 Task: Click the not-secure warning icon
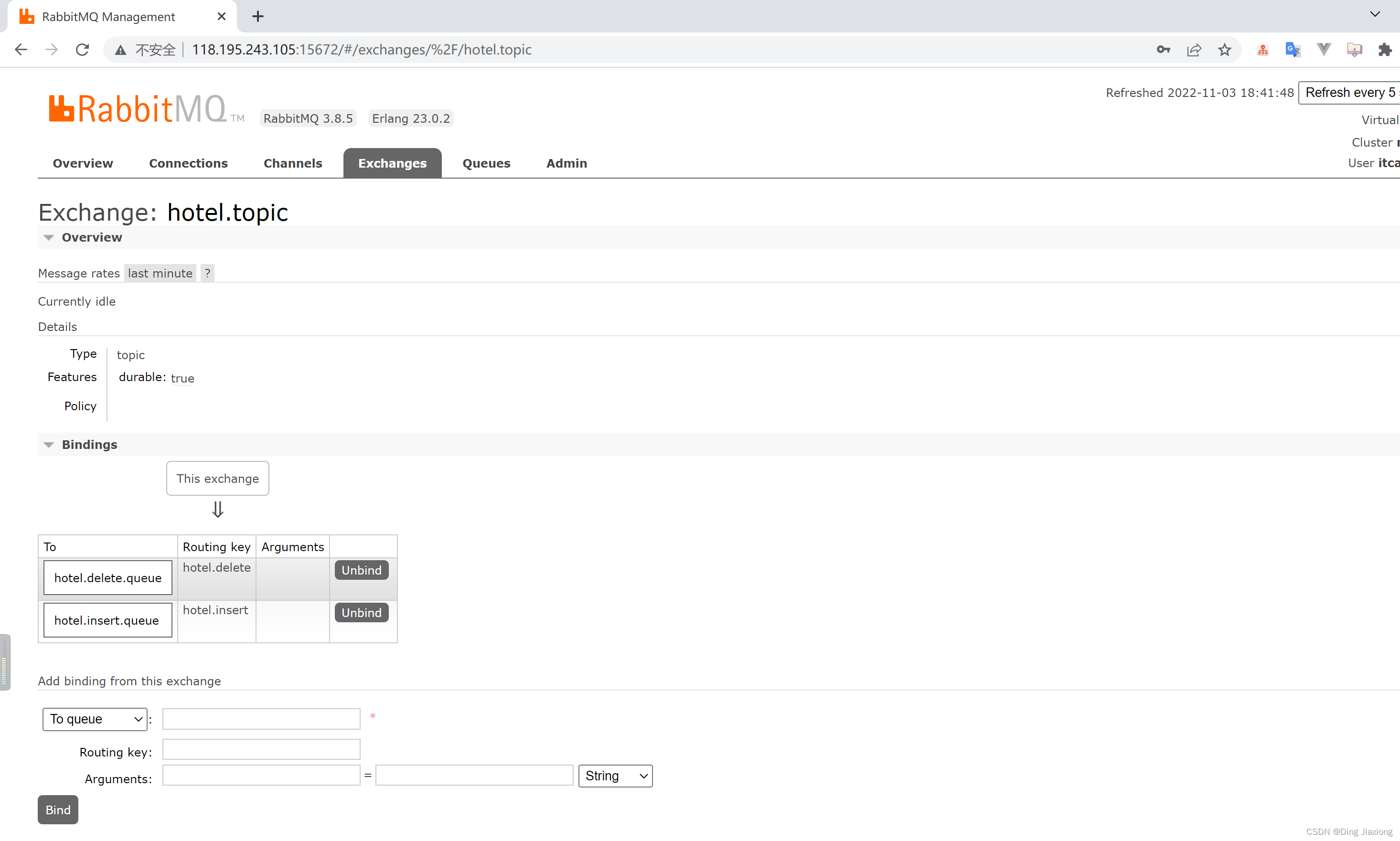pos(120,50)
